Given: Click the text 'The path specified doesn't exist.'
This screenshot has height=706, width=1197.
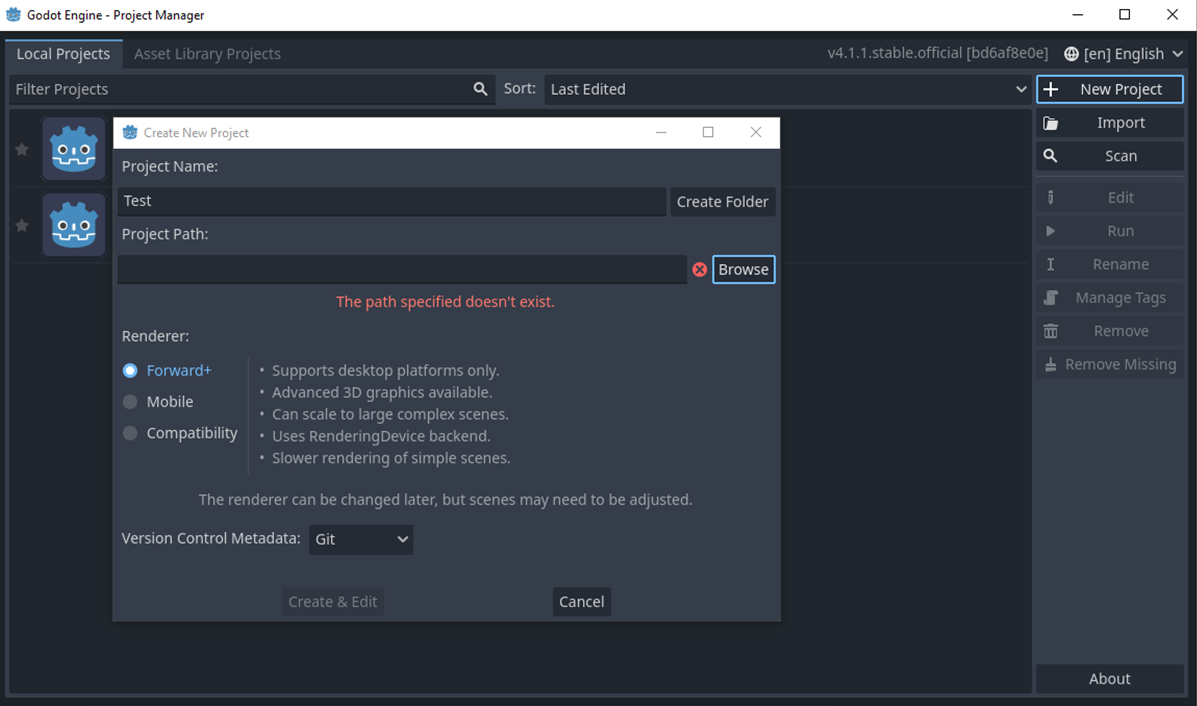Looking at the screenshot, I should coord(445,302).
